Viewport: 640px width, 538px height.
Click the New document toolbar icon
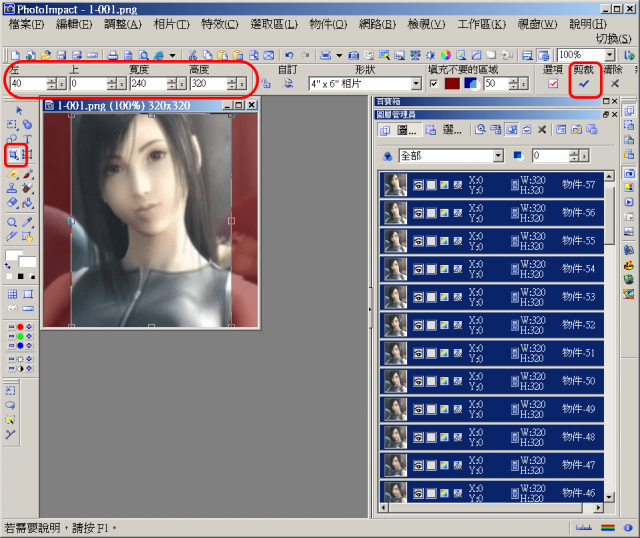[x=15, y=55]
